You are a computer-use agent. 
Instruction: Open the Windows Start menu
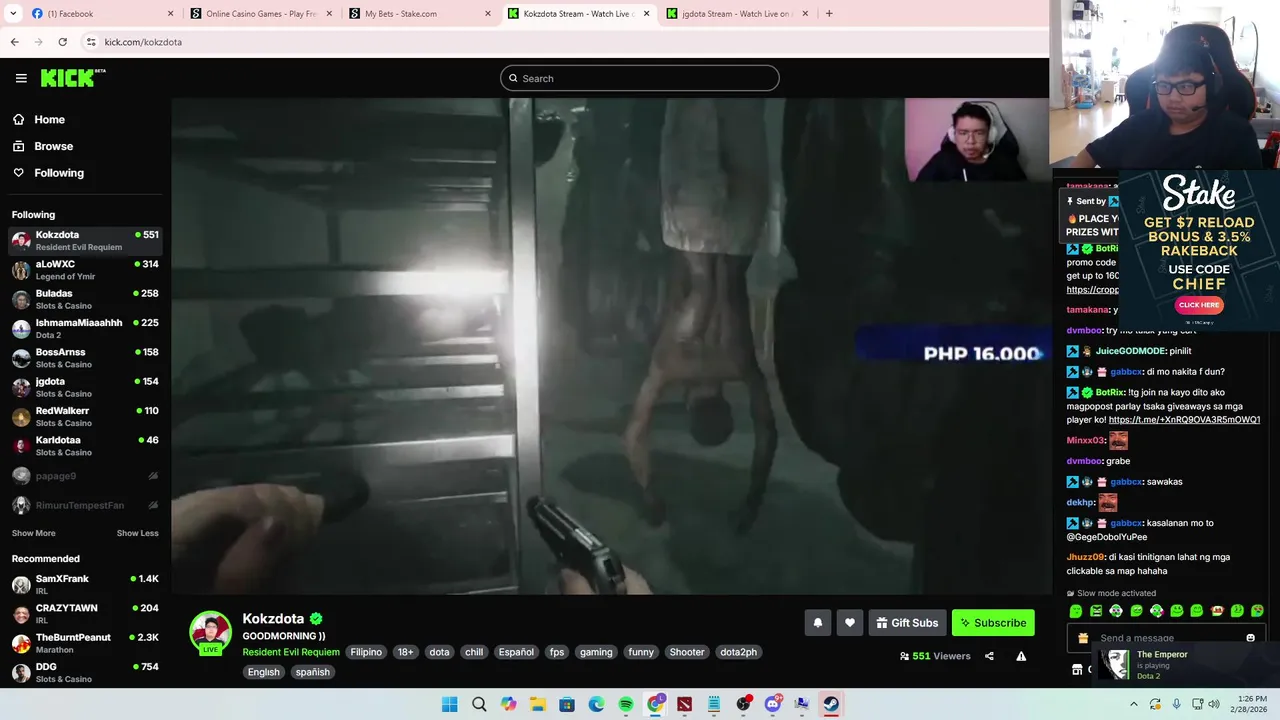450,704
